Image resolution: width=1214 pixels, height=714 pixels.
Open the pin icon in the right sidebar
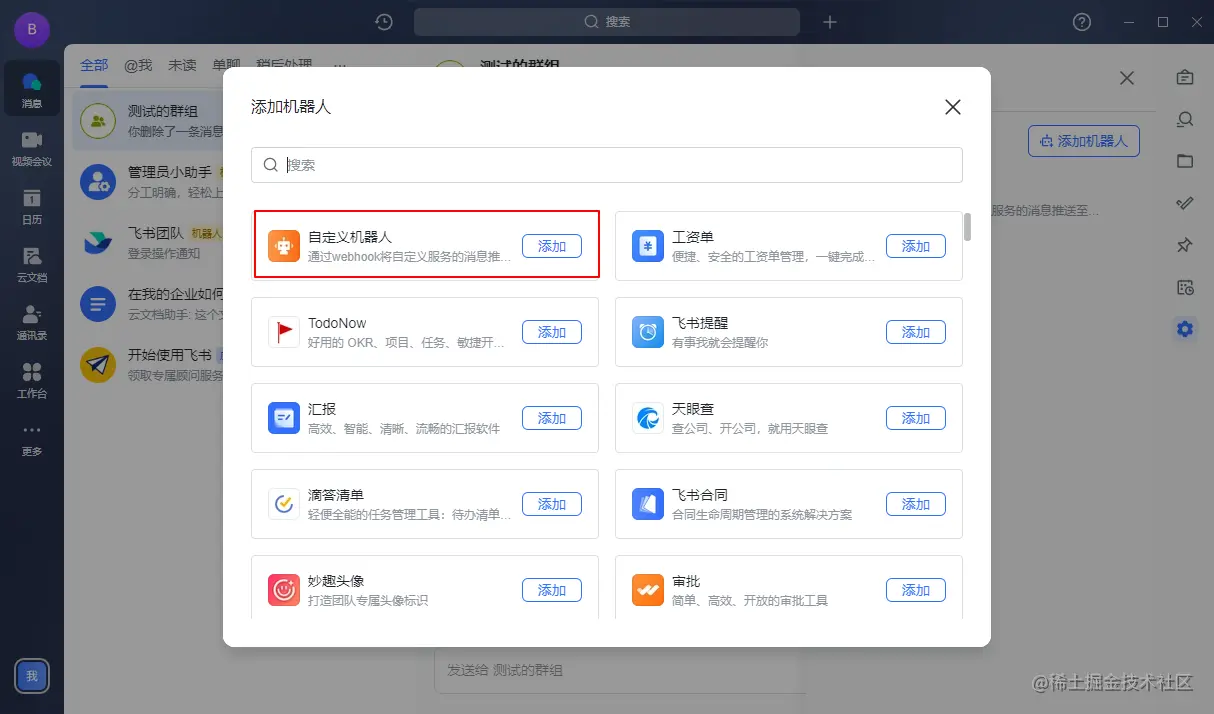pyautogui.click(x=1185, y=245)
